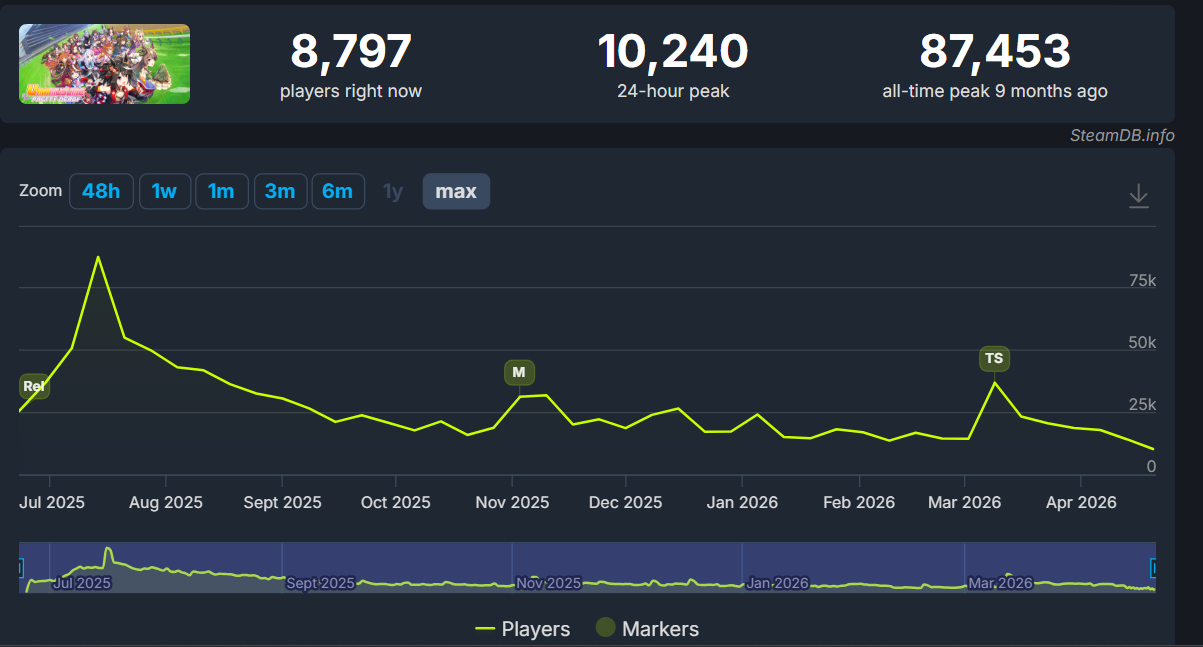Viewport: 1203px width, 647px height.
Task: Toggle the Players series in legend
Action: 522,629
